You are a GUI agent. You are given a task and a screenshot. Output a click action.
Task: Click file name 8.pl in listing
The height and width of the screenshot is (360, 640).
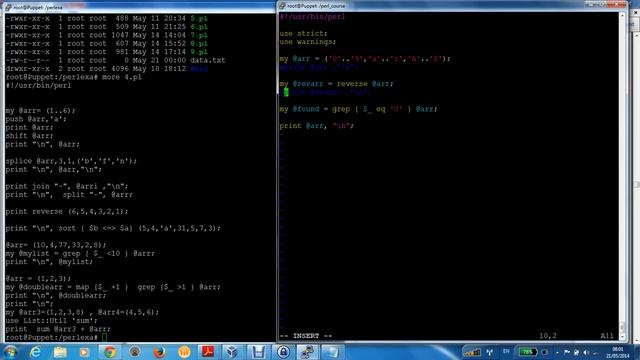(199, 43)
